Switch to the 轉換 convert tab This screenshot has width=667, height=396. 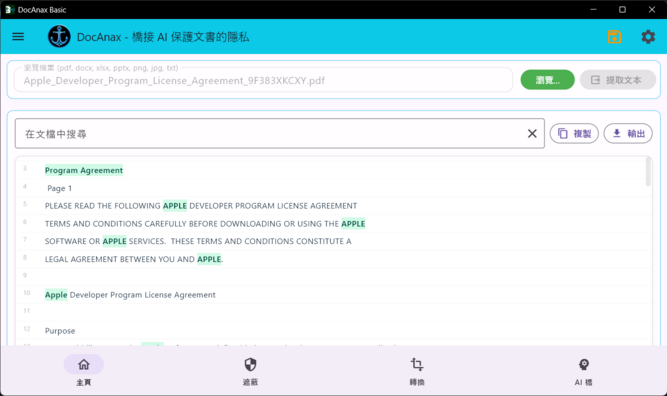tap(417, 371)
